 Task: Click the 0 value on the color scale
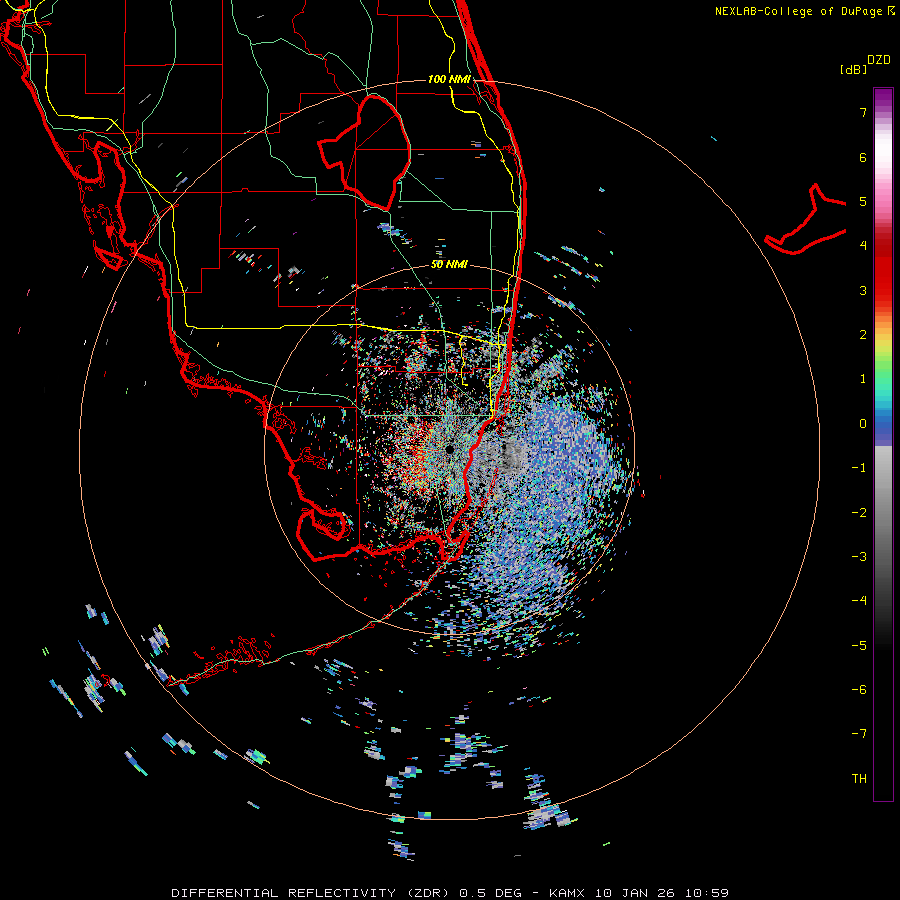(x=863, y=424)
